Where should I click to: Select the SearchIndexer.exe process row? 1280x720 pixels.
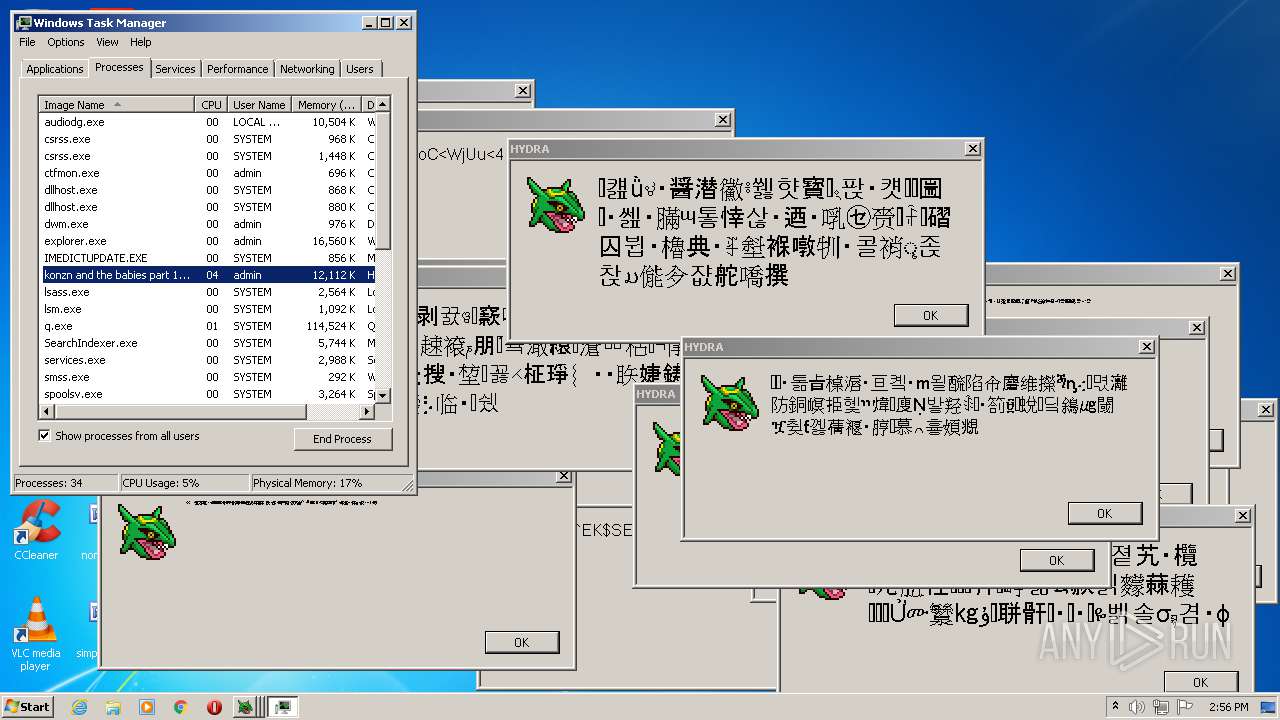click(207, 343)
